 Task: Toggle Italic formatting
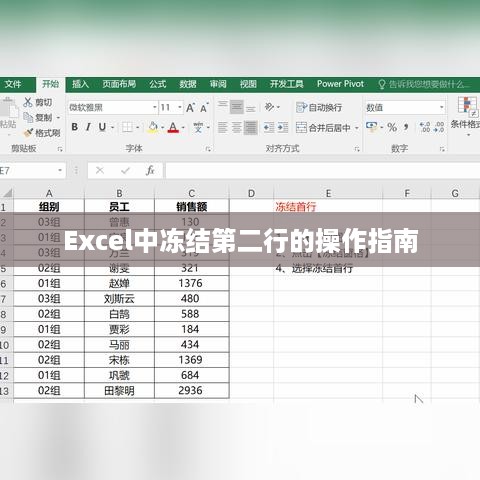coord(88,127)
